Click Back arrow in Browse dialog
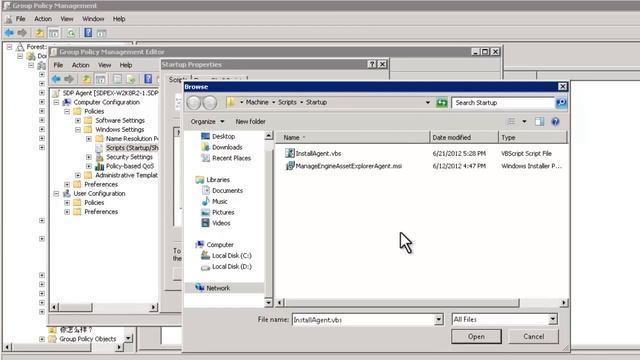The width and height of the screenshot is (640, 360). [x=194, y=102]
